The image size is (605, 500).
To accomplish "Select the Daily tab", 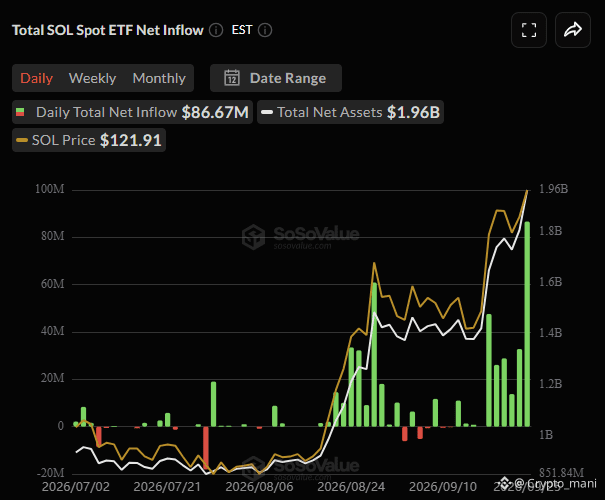I will [36, 78].
